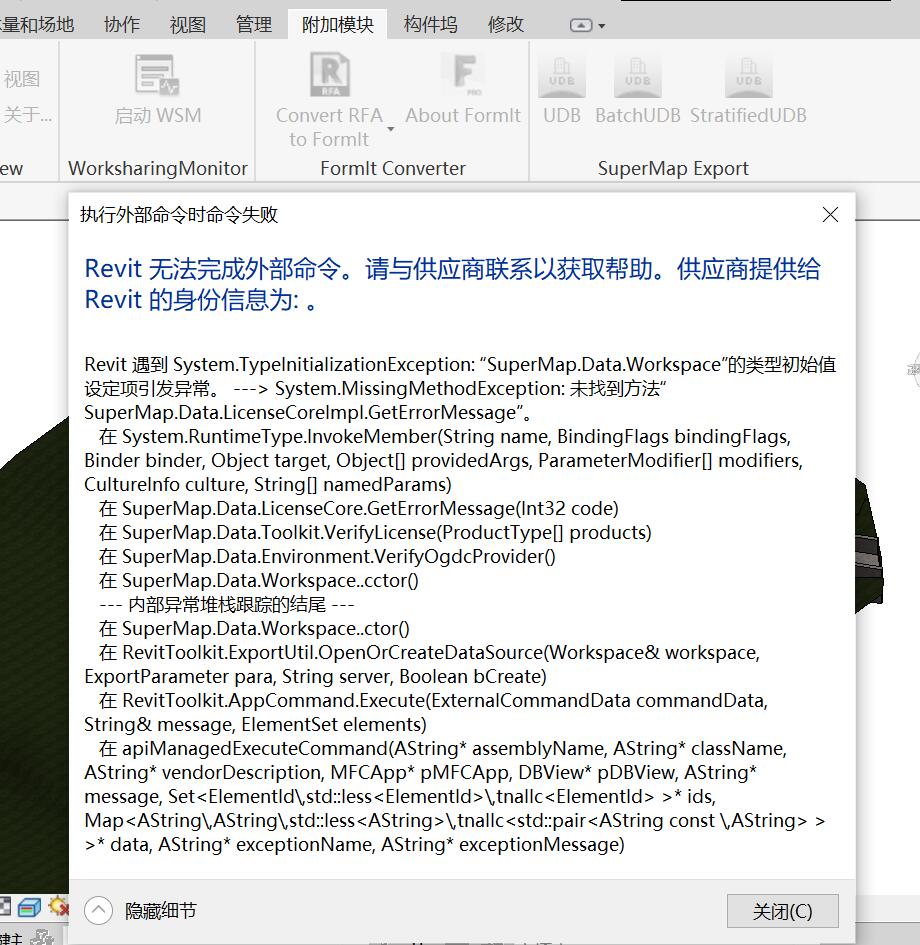Click the 视图 button in the left ribbon panel
Image resolution: width=920 pixels, height=945 pixels.
click(22, 79)
